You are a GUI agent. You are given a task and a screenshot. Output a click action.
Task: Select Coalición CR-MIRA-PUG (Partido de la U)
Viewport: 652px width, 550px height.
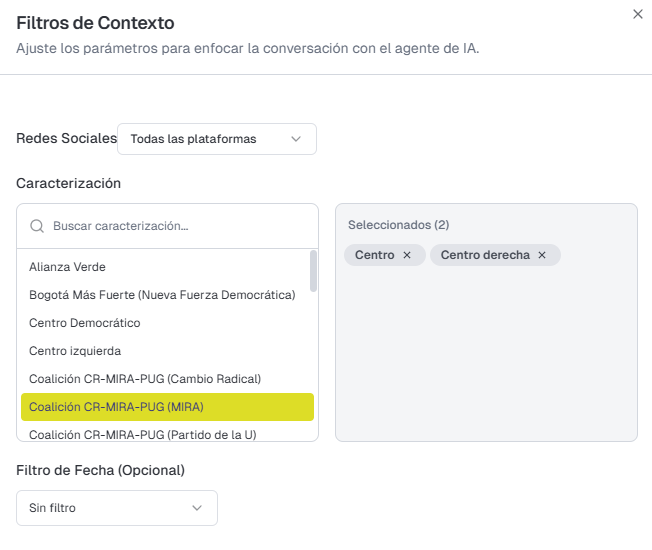tap(142, 434)
